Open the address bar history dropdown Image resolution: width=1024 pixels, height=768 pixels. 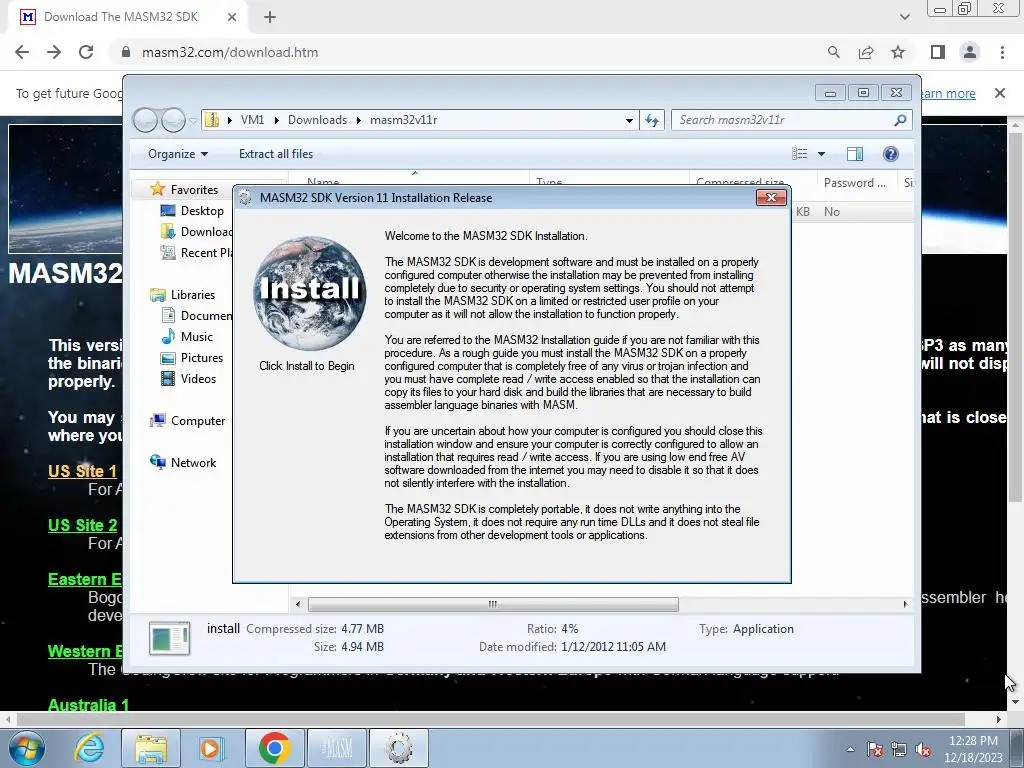coord(629,120)
